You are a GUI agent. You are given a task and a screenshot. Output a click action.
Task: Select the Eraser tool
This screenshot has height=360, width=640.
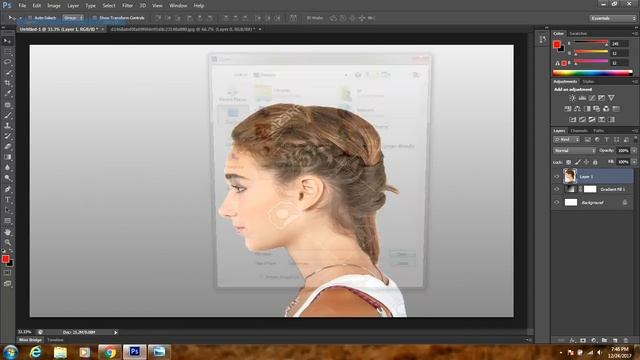pyautogui.click(x=7, y=146)
